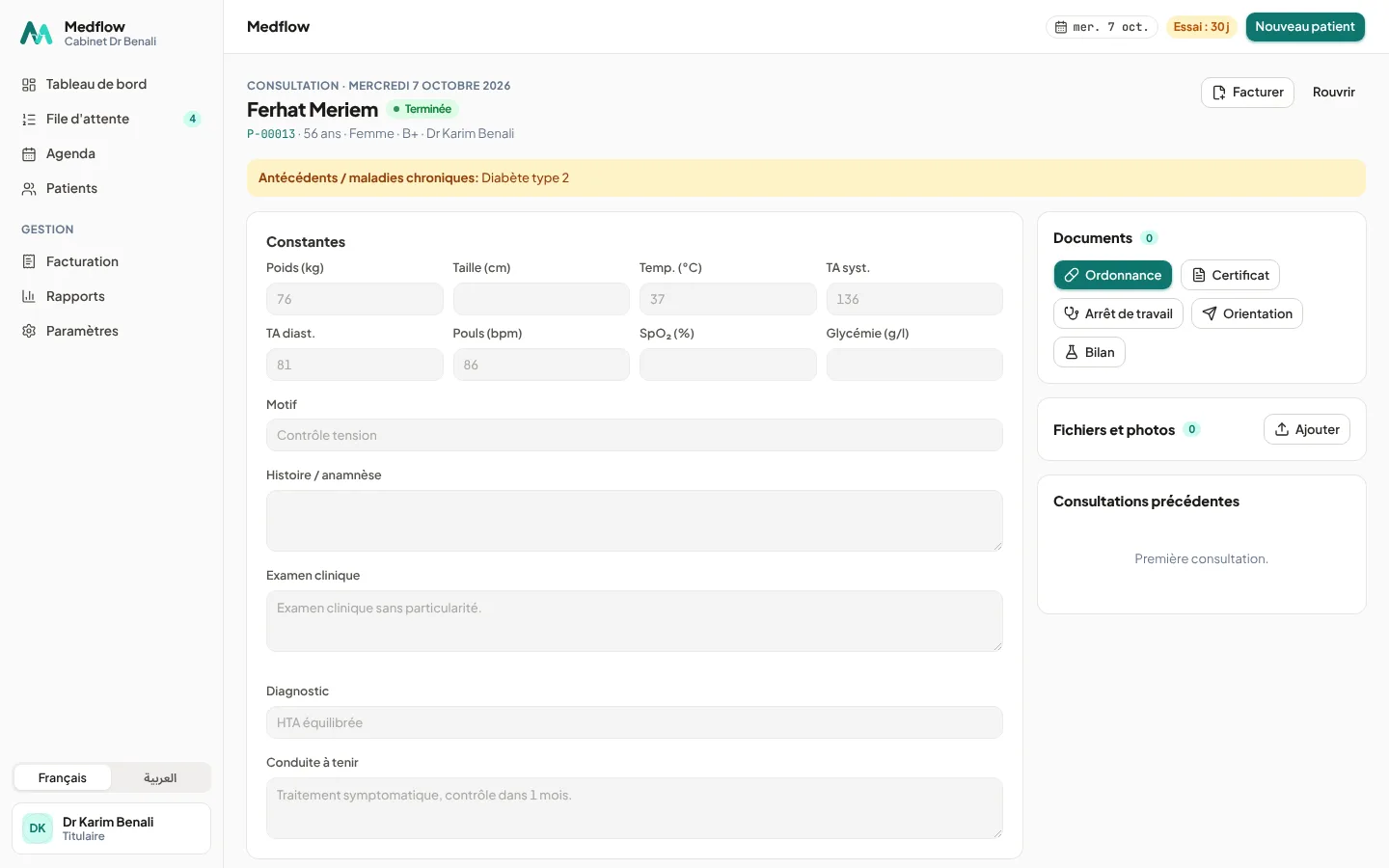1389x868 pixels.
Task: Click the Conduite à tenir text area
Action: pyautogui.click(x=635, y=808)
